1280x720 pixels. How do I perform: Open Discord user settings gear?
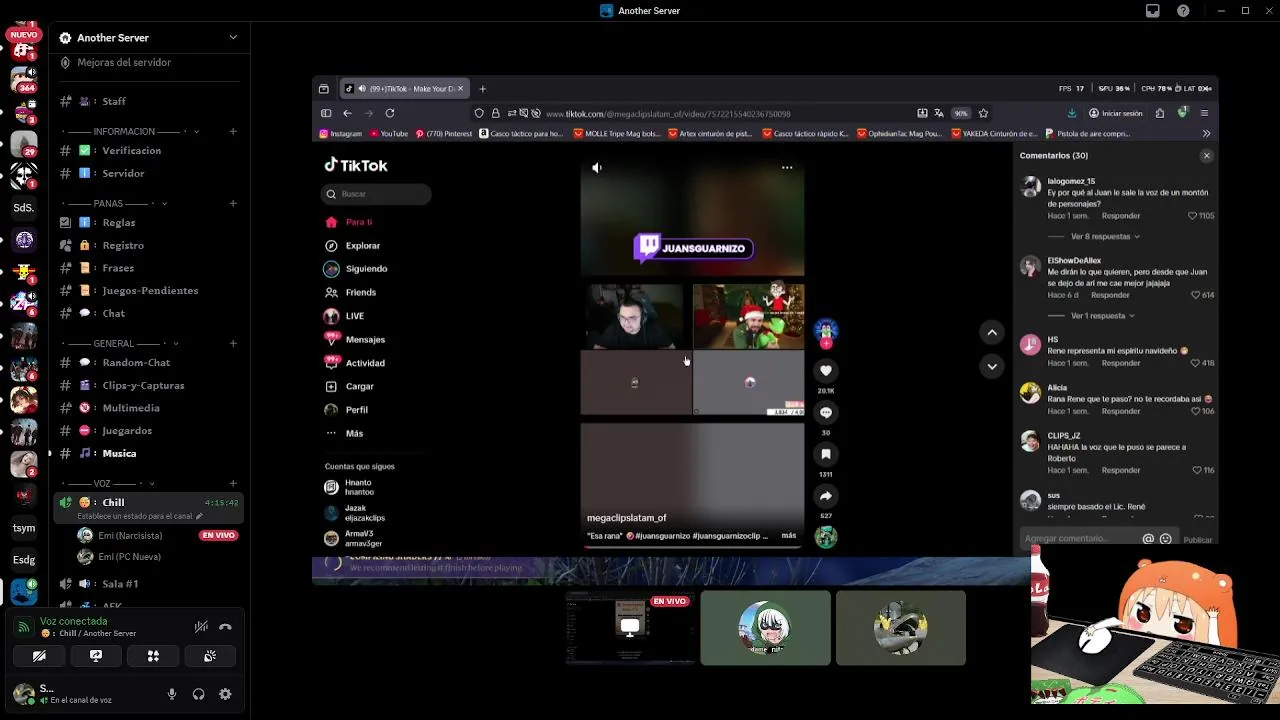pyautogui.click(x=225, y=694)
